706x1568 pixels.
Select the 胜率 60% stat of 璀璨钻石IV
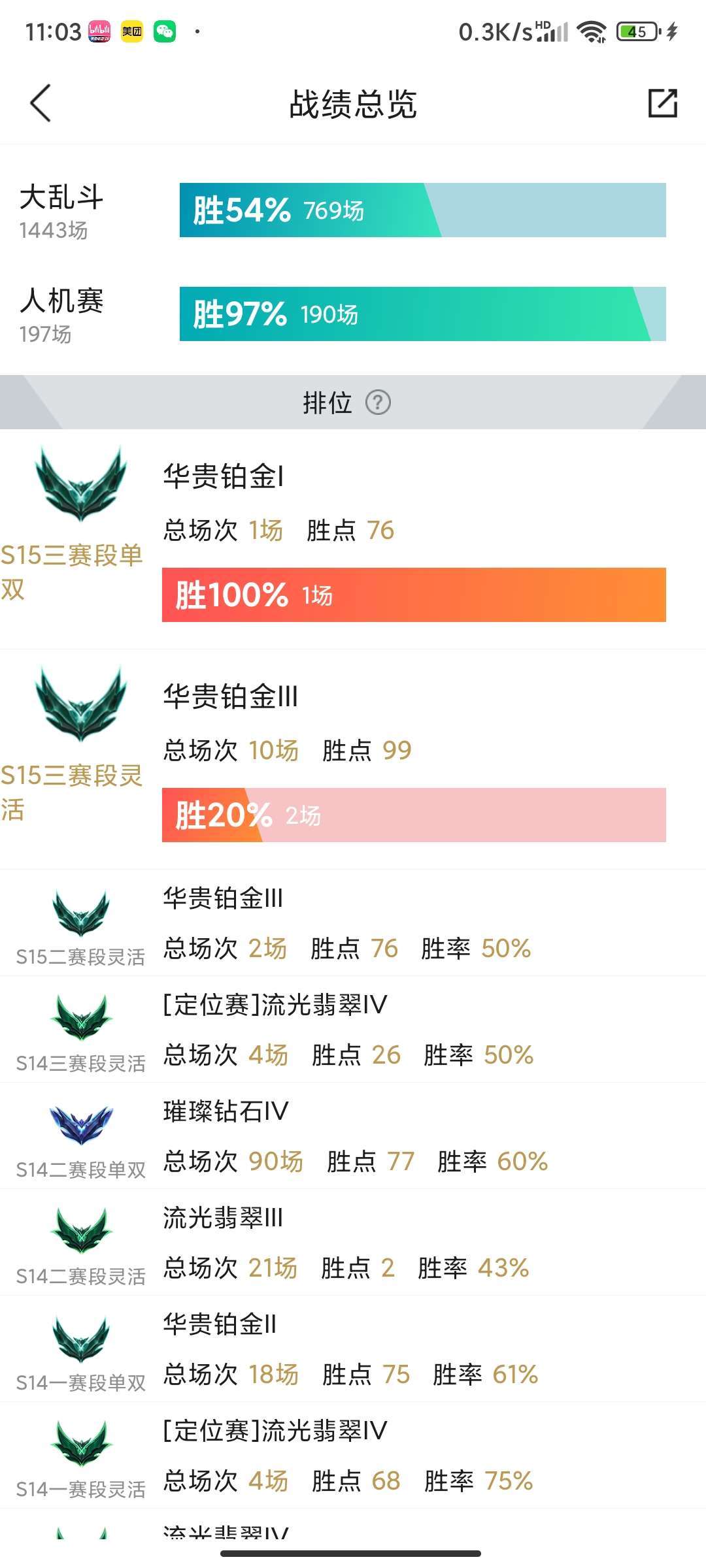point(523,1162)
